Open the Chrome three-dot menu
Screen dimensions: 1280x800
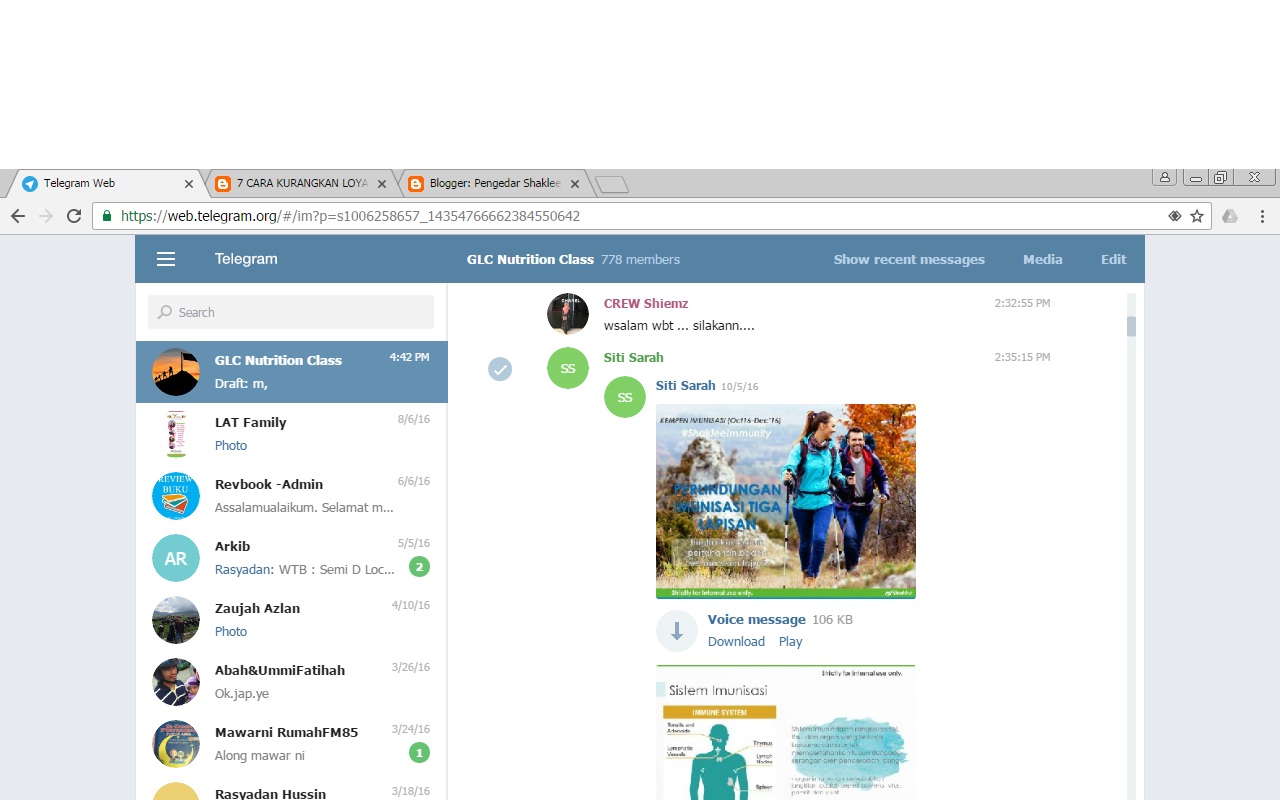1262,216
